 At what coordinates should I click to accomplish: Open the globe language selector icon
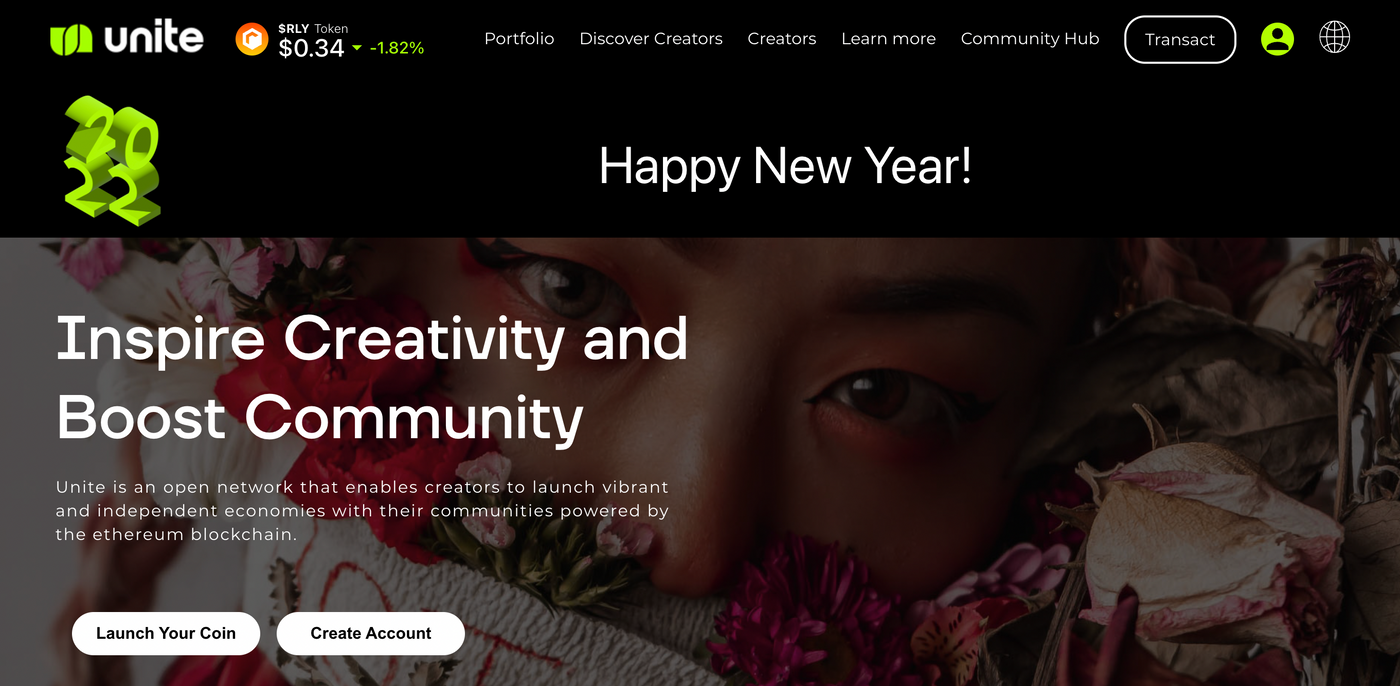[x=1334, y=38]
